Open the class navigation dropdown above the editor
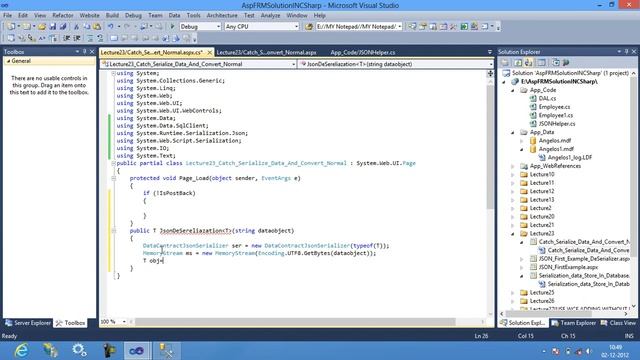This screenshot has height=360, width=640. click(293, 64)
